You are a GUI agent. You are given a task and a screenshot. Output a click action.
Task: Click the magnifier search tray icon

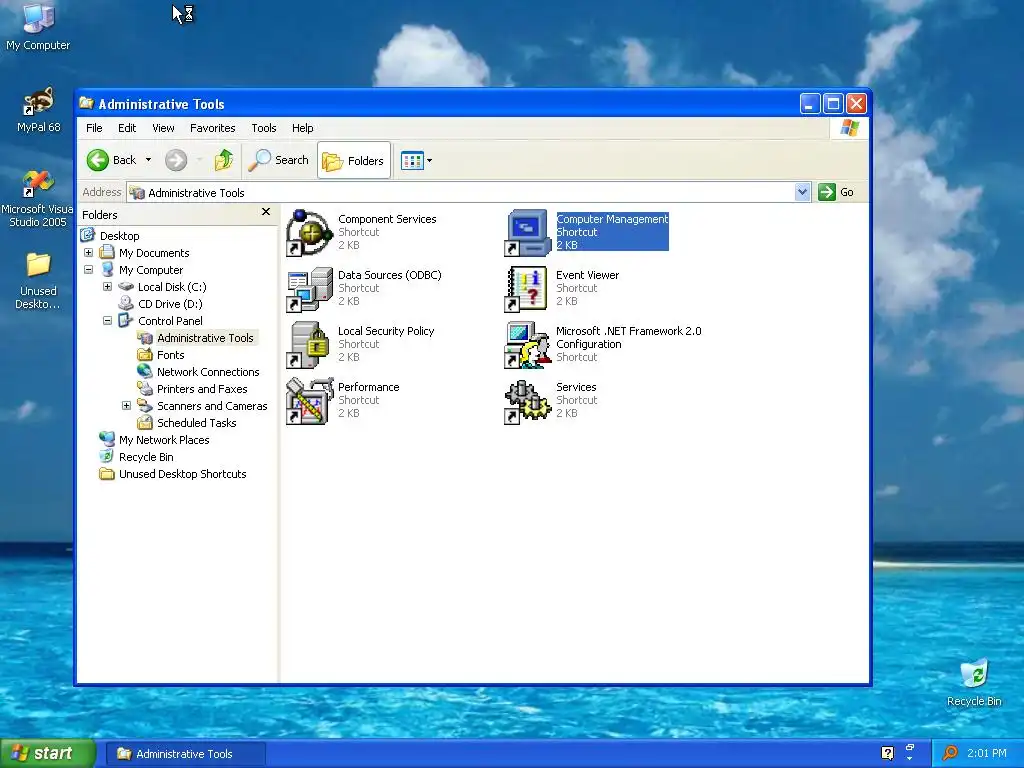pos(950,753)
